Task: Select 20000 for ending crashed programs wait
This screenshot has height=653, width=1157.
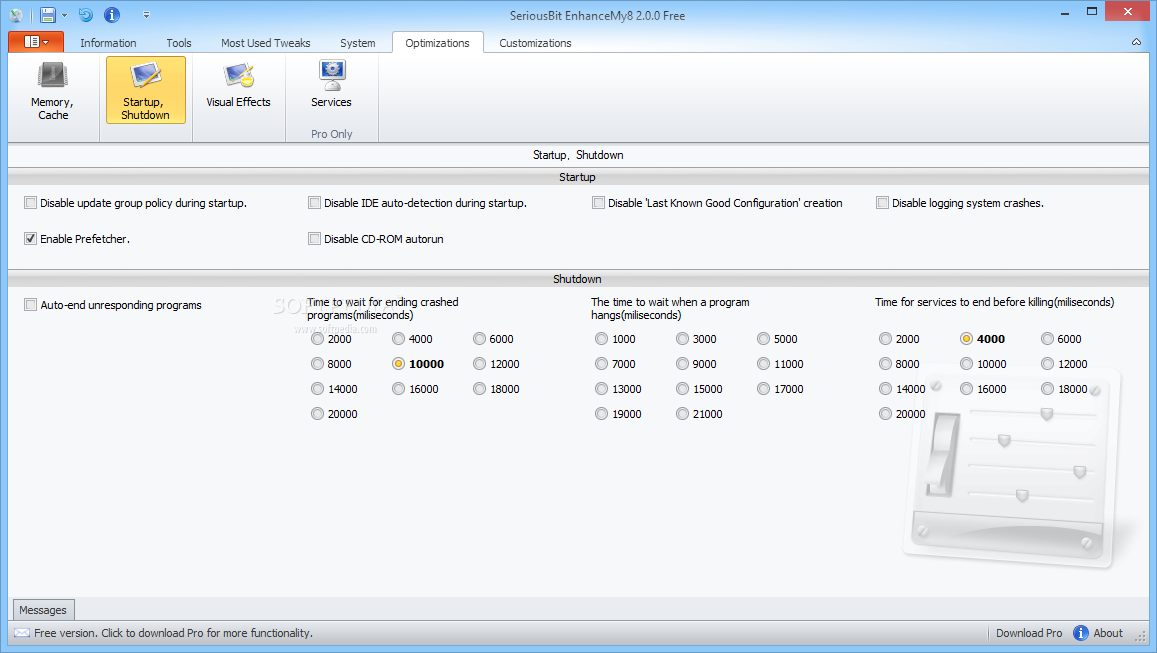Action: click(x=317, y=414)
